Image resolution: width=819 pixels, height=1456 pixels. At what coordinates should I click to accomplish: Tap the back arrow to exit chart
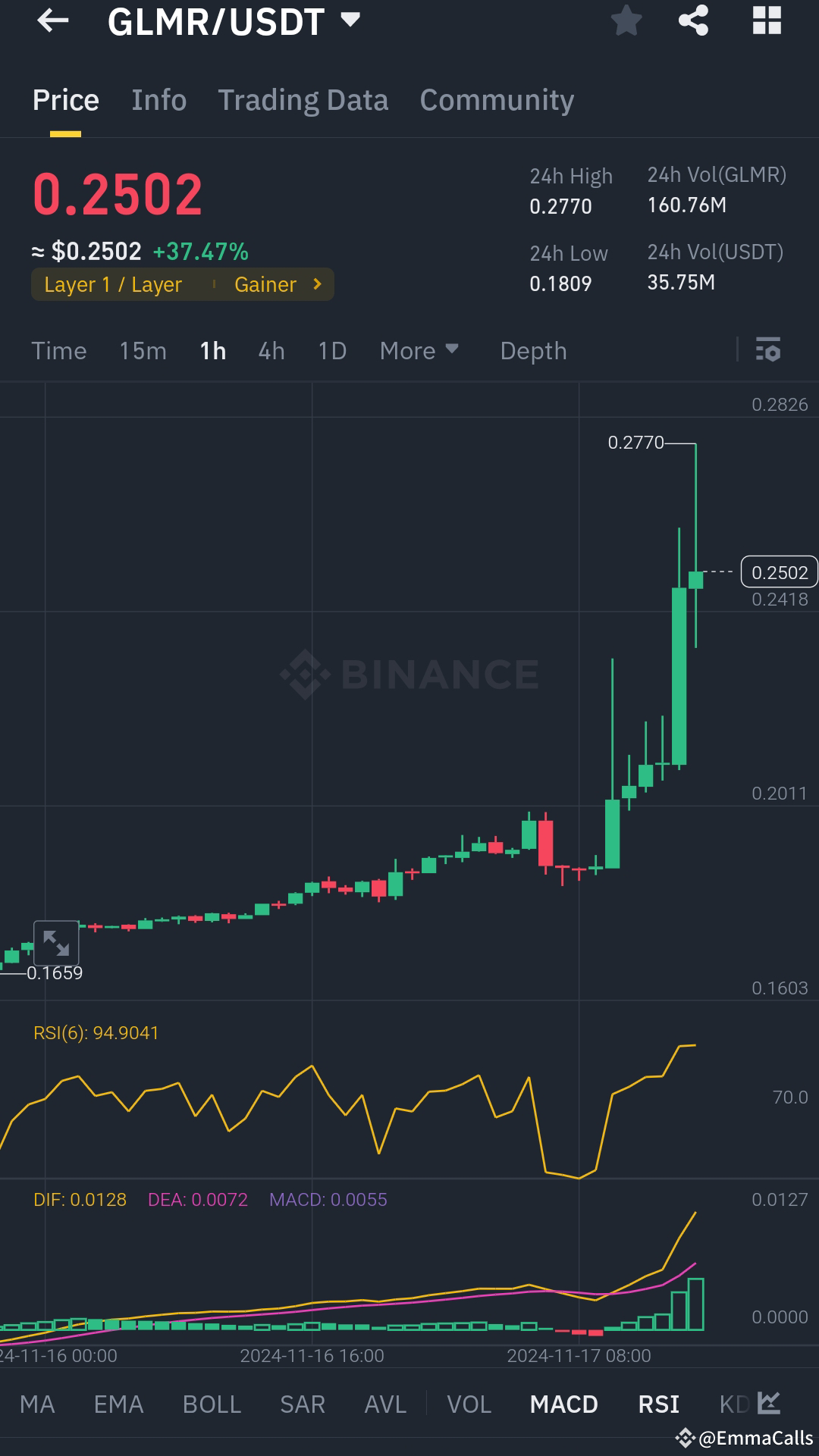(x=51, y=20)
